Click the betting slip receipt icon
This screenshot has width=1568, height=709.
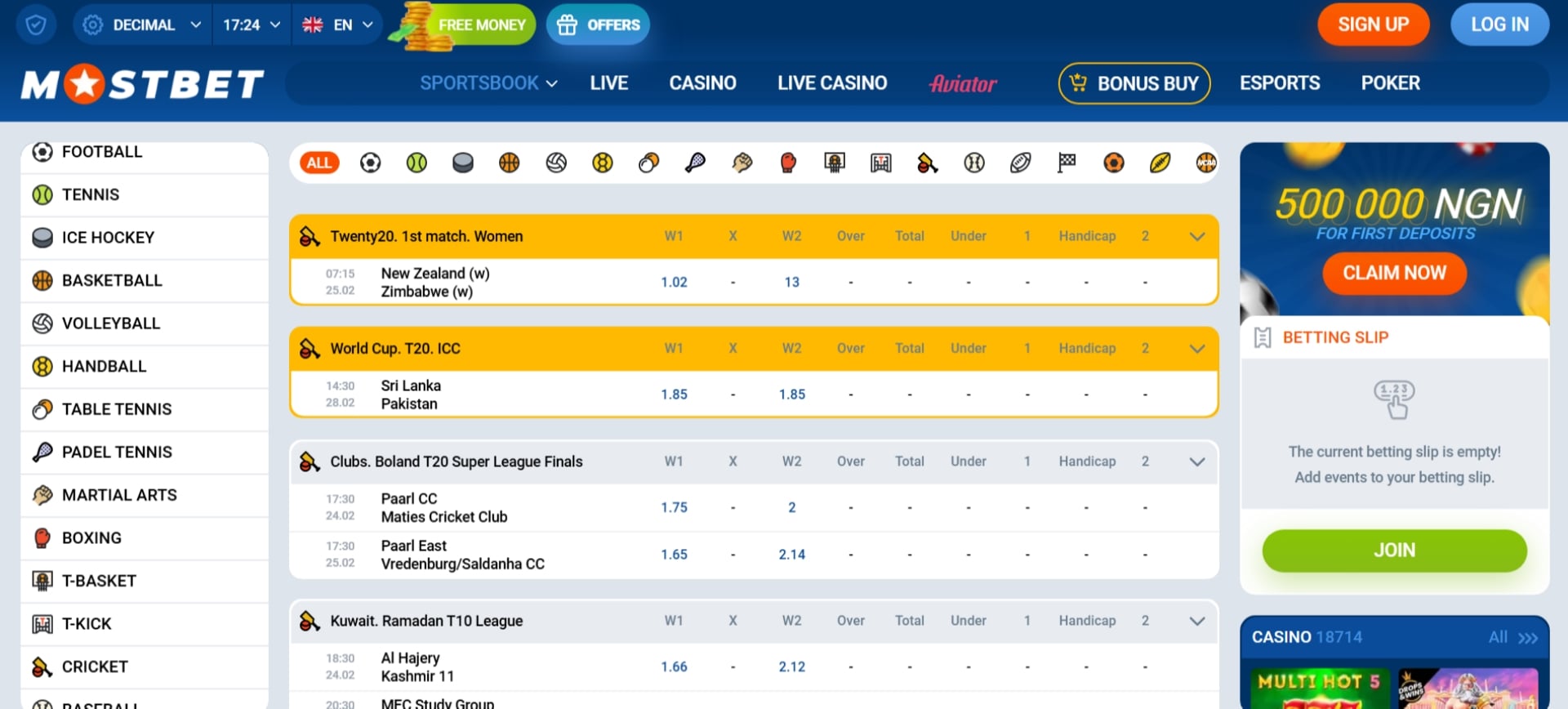(x=1263, y=337)
